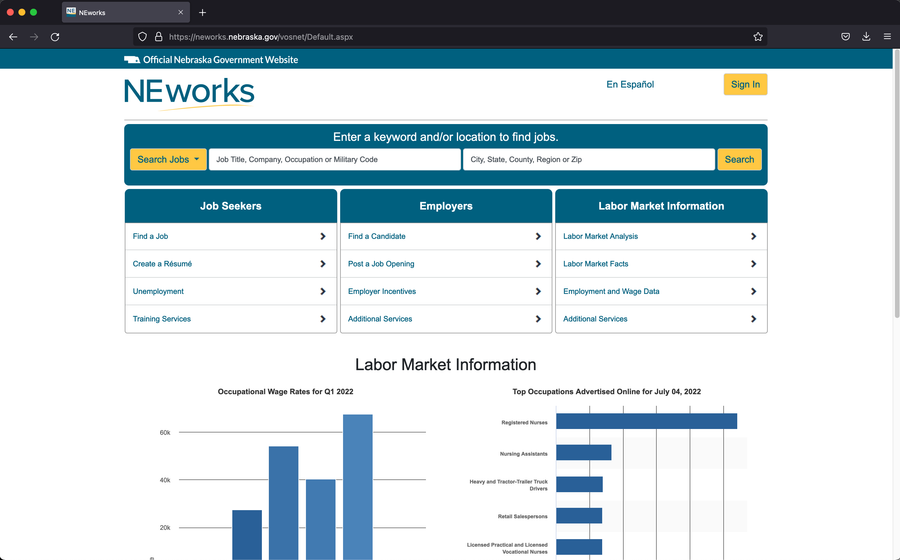
Task: Click the NEworks logo
Action: pyautogui.click(x=189, y=92)
